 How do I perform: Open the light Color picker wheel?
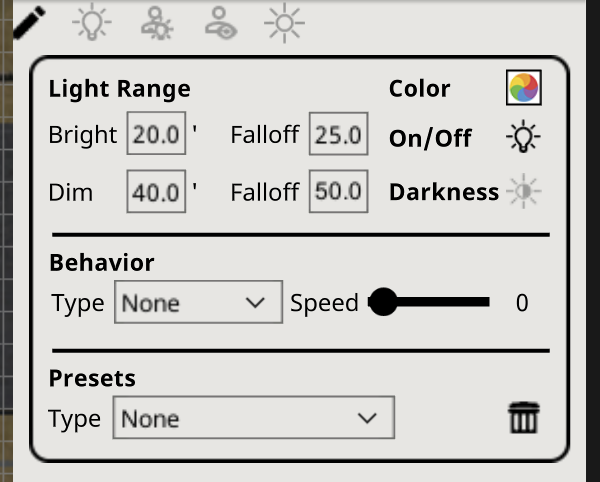coord(523,88)
